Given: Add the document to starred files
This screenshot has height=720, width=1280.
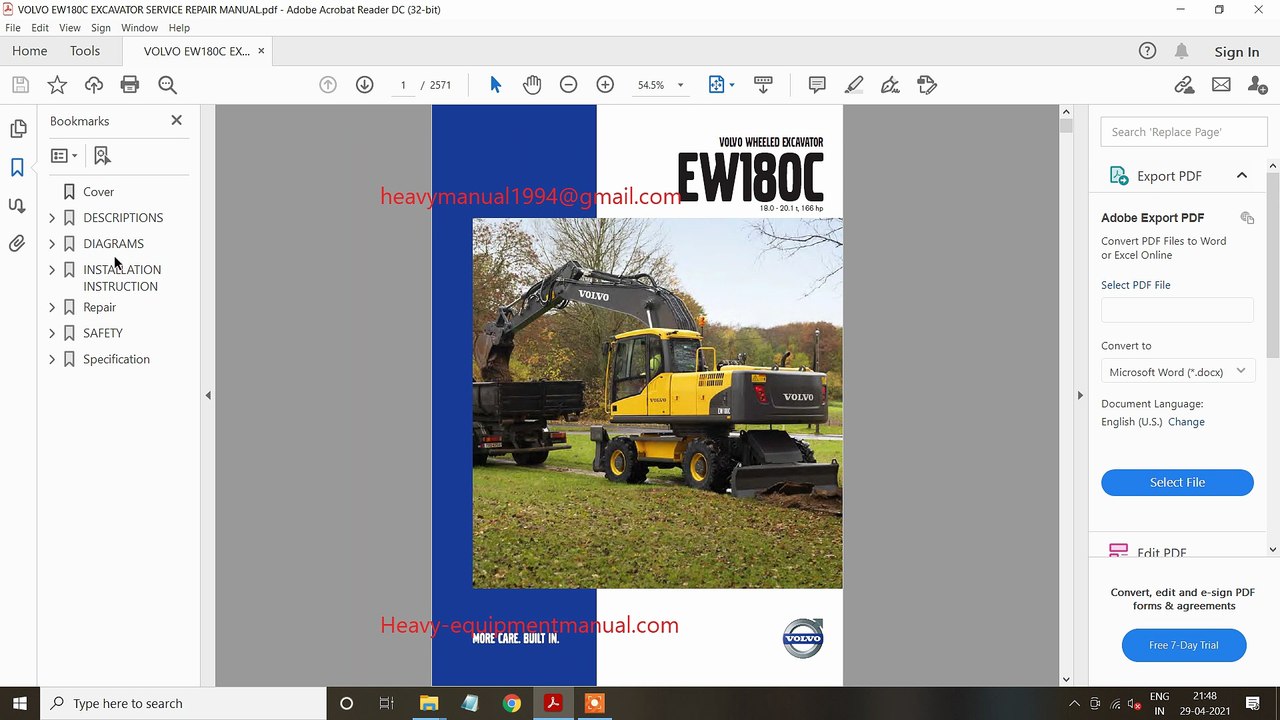Looking at the screenshot, I should coord(57,85).
